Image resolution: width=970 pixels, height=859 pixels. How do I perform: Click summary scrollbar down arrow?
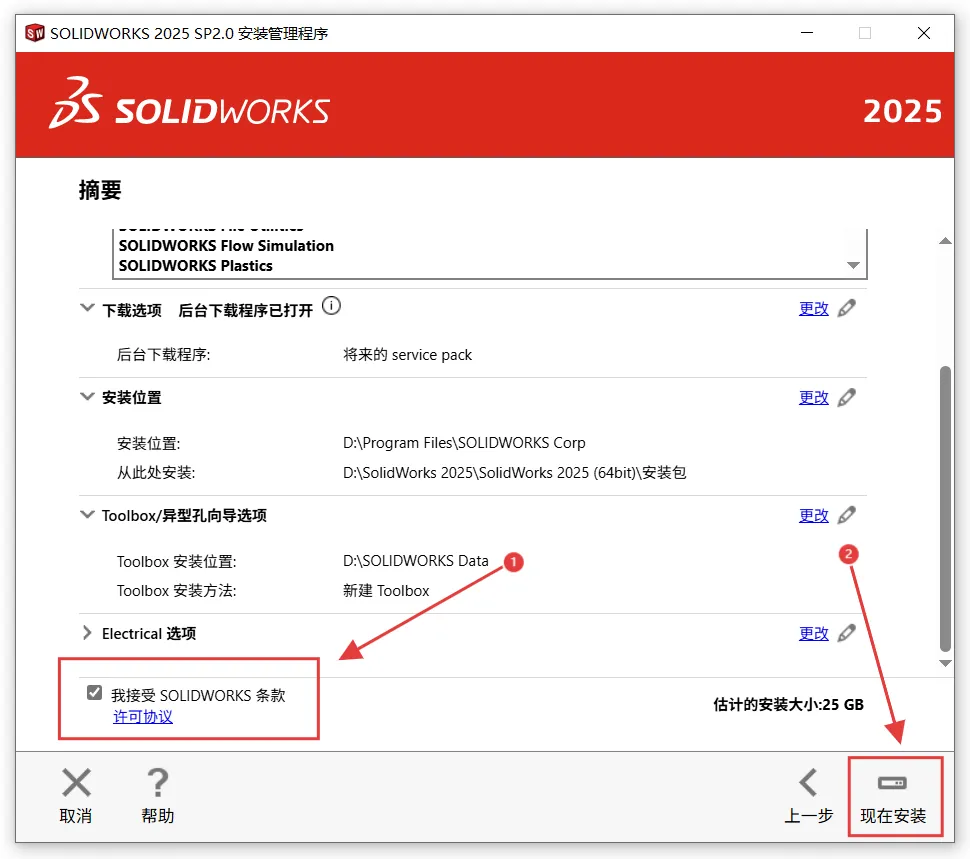[945, 663]
